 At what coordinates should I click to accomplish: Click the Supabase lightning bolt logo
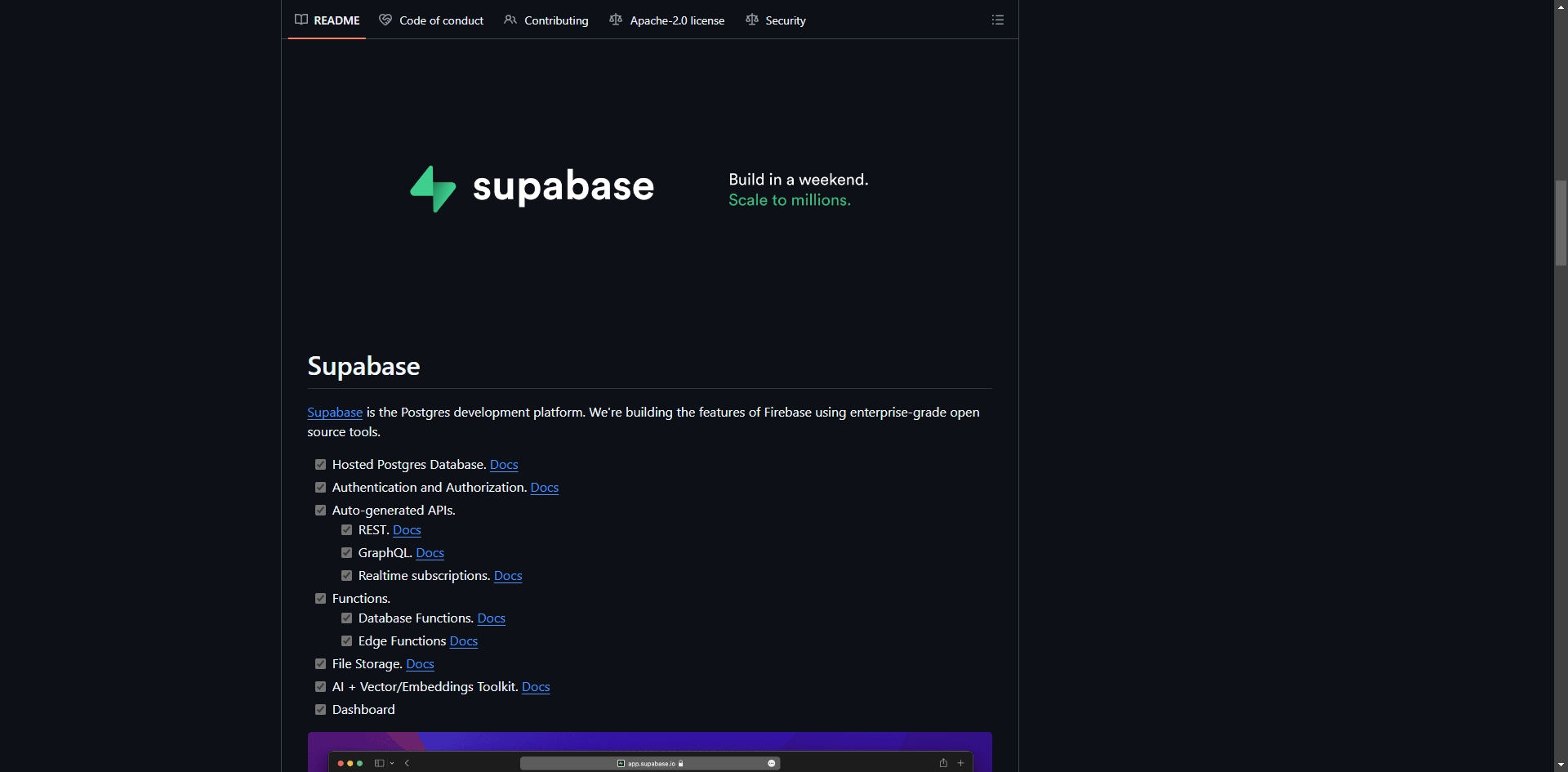click(433, 189)
